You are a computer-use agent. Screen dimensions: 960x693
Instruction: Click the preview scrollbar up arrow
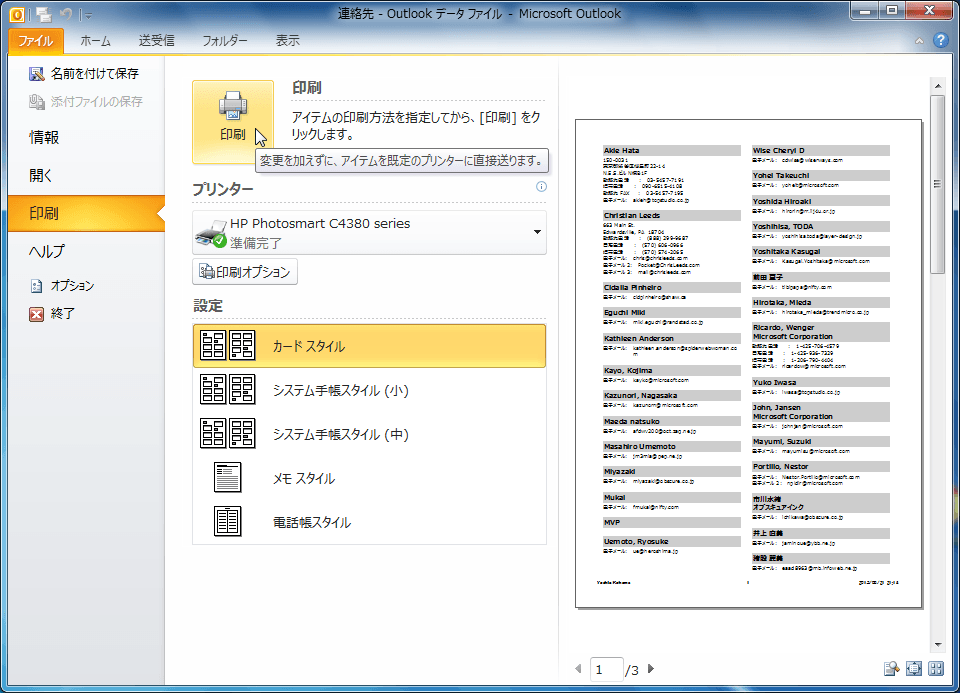coord(938,86)
